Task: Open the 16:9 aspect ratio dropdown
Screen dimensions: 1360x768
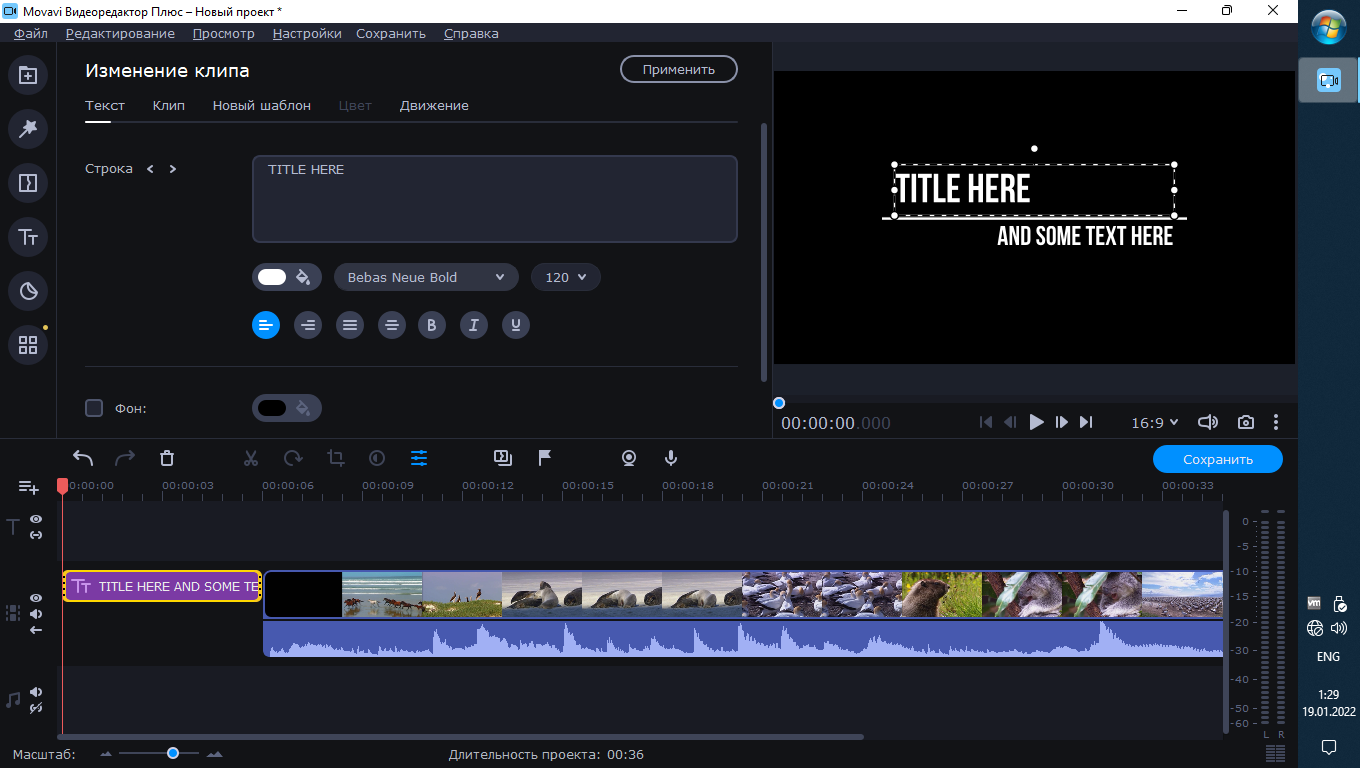Action: (x=1154, y=422)
